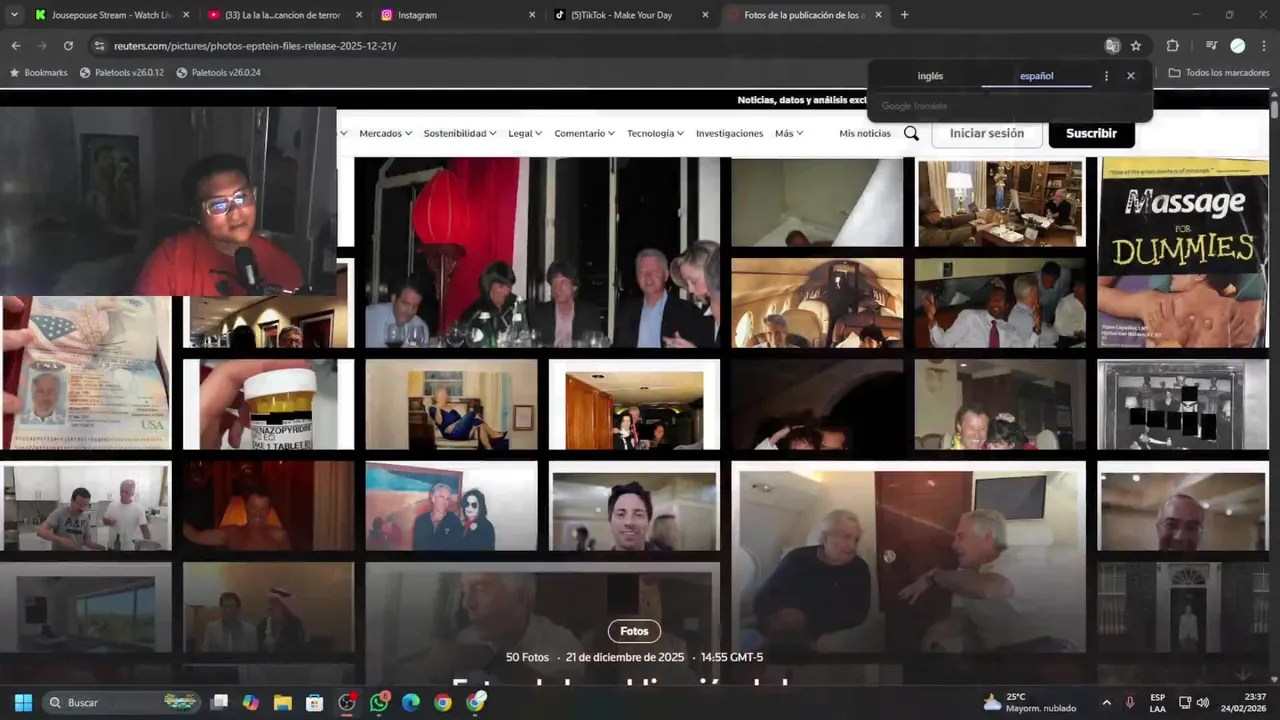1280x720 pixels.
Task: Open Mis noticias link
Action: [865, 133]
